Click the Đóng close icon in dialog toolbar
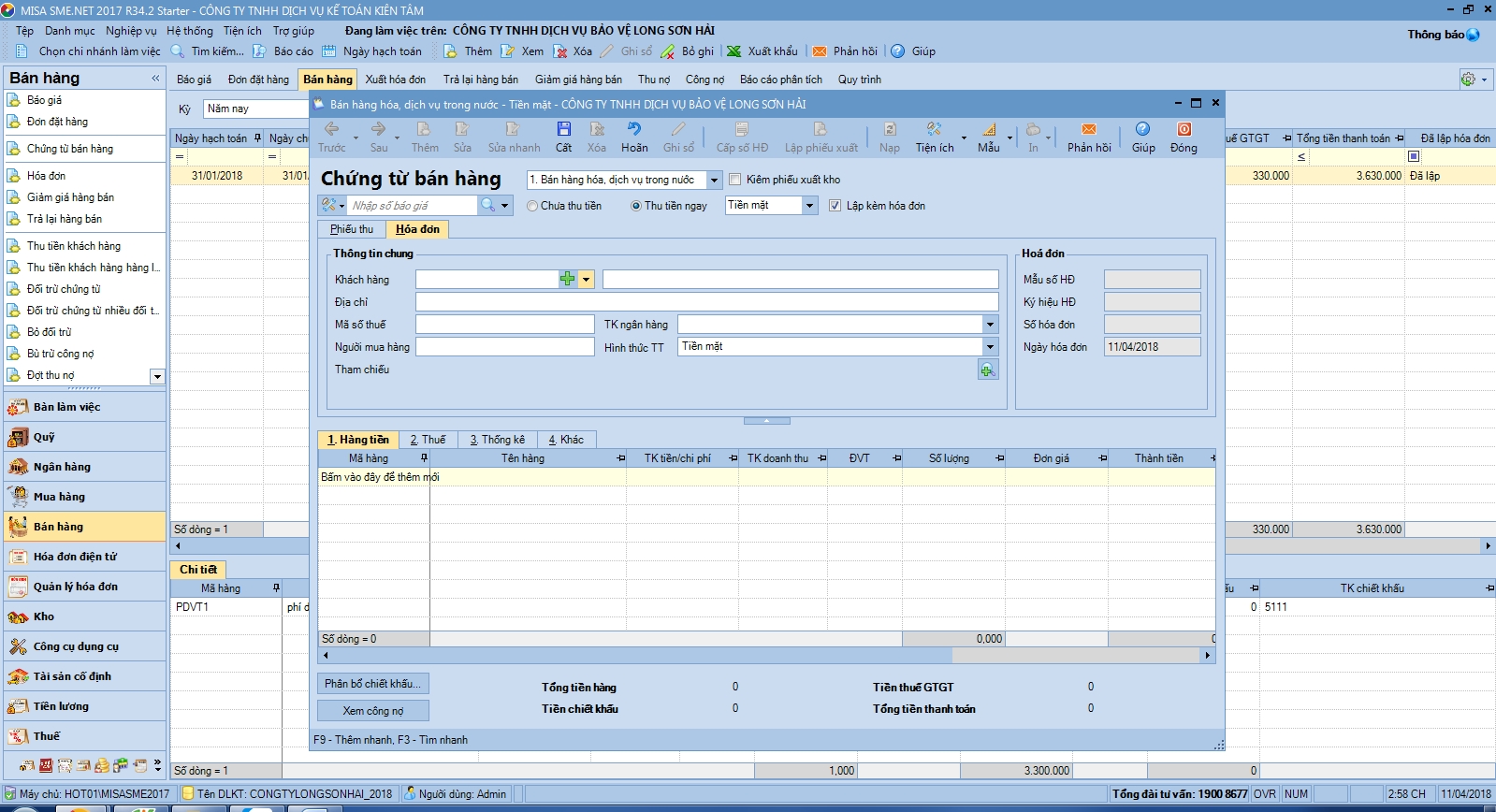The width and height of the screenshot is (1496, 812). point(1184,129)
